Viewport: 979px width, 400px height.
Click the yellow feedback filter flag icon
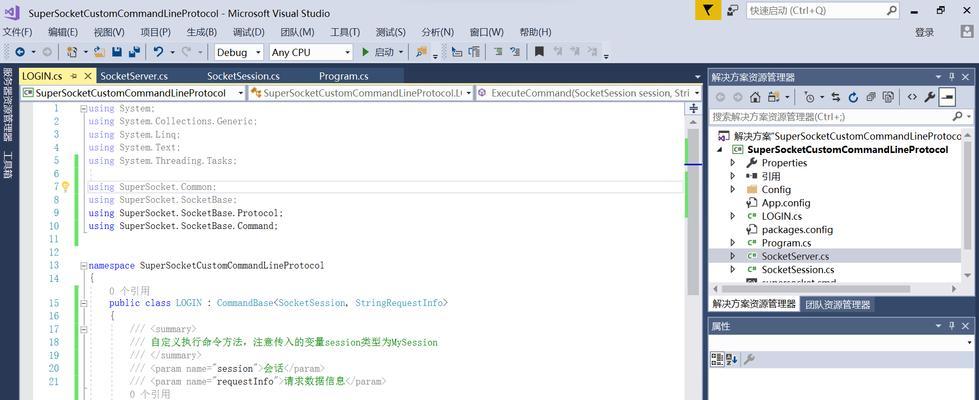(x=708, y=10)
